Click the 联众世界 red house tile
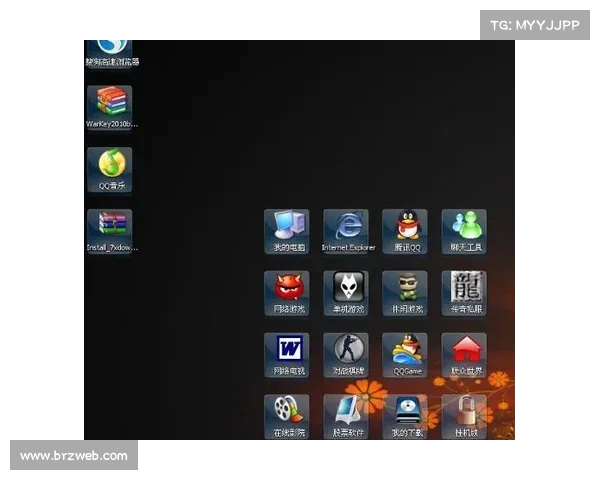 [465, 355]
